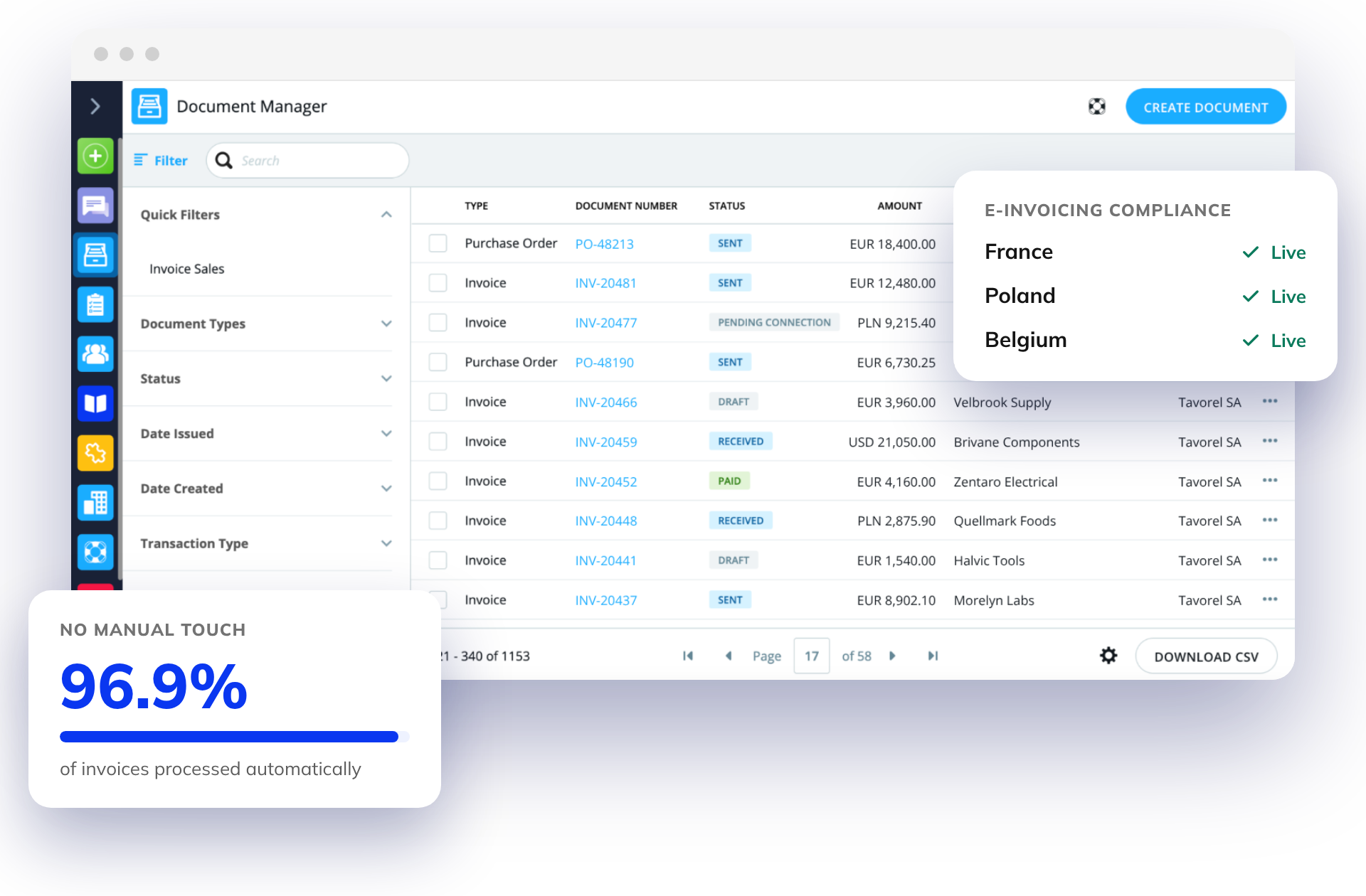Collapse the Quick Filters section
The image size is (1366, 896).
[x=386, y=215]
